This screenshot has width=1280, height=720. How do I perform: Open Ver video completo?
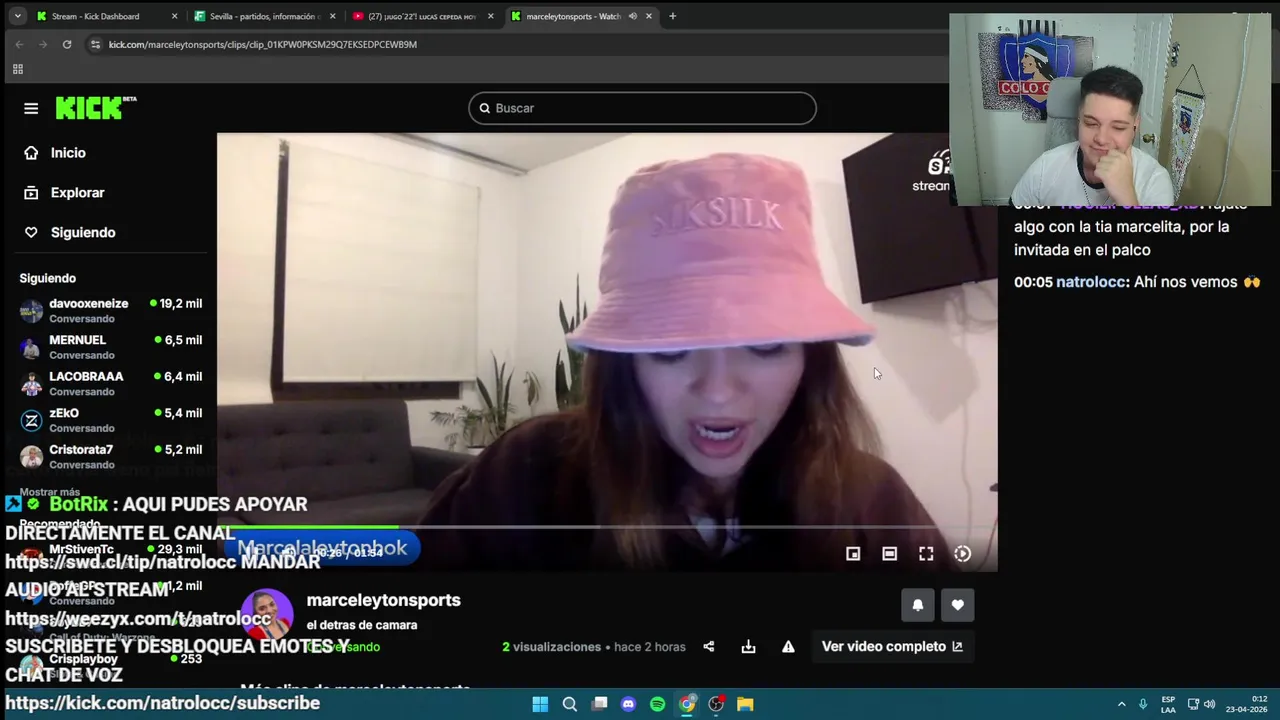pyautogui.click(x=892, y=647)
